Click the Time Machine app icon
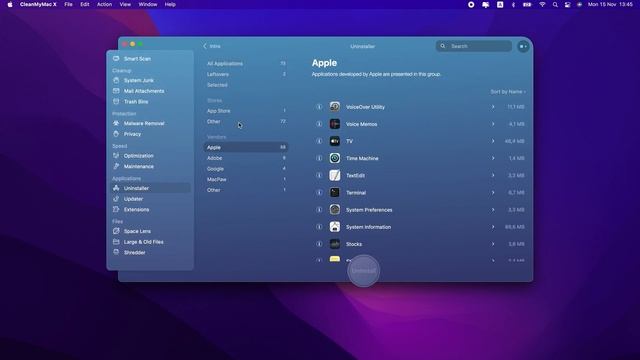Screen dimensions: 640x360 (x=335, y=158)
